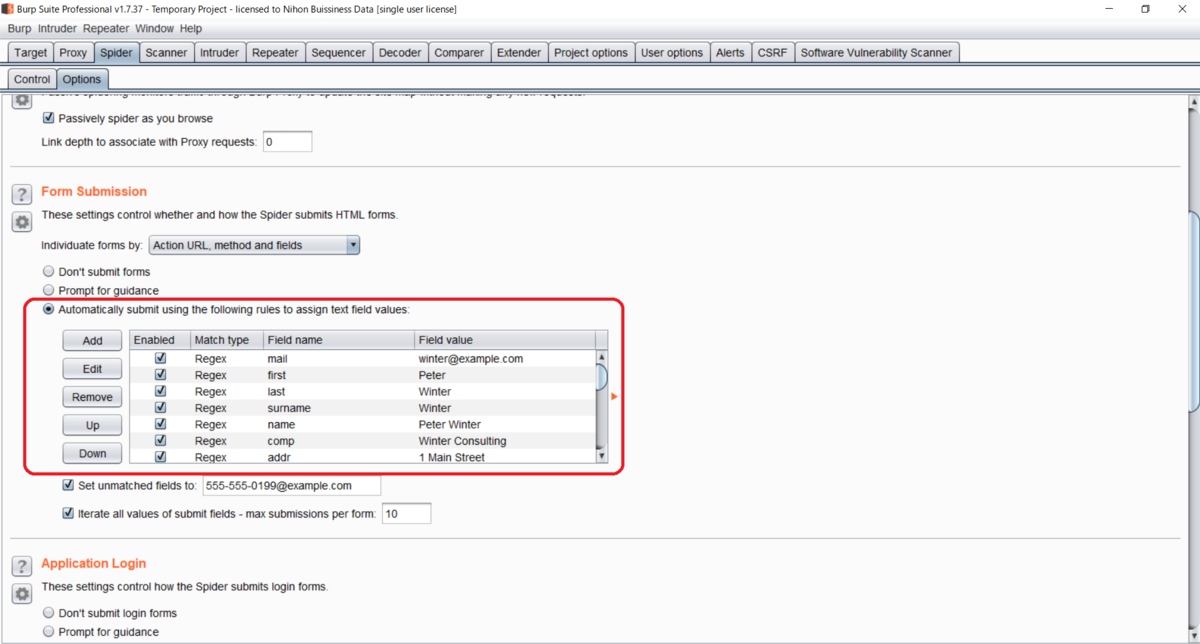Switch to Spider Control sub-tab

tap(32, 79)
